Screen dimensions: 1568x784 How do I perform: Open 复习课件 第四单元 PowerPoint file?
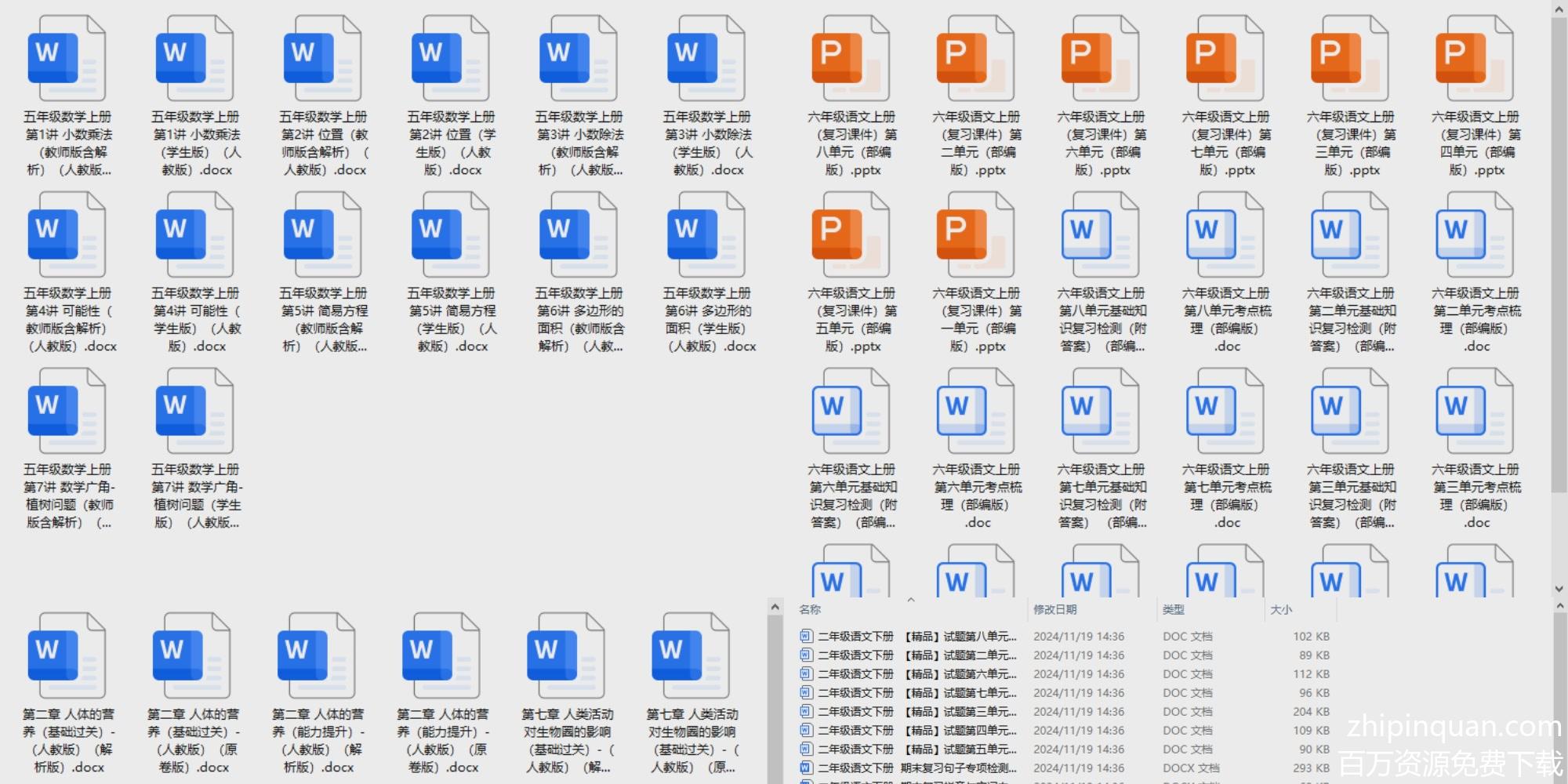pos(1474,60)
